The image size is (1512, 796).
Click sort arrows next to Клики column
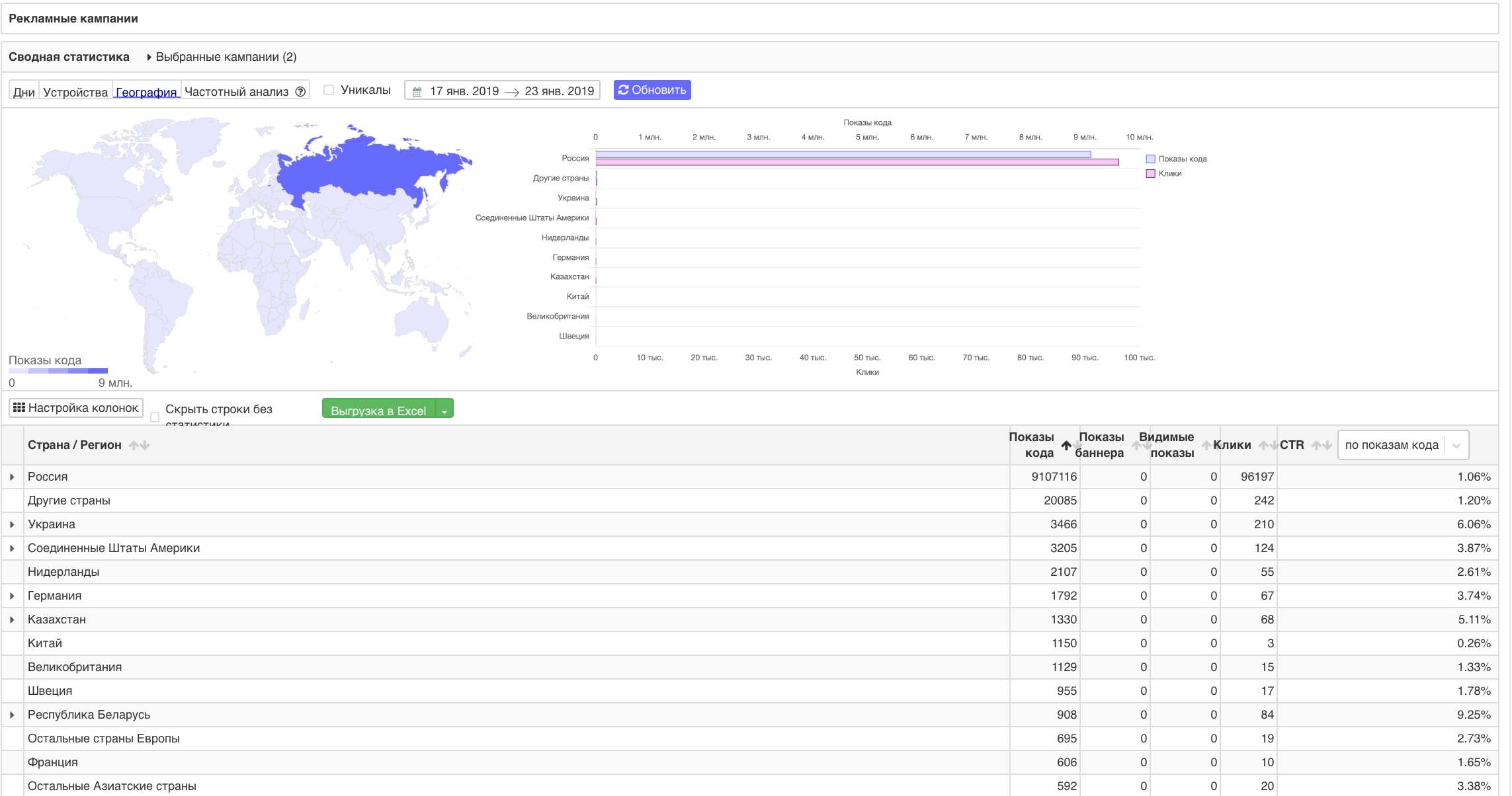[1267, 445]
